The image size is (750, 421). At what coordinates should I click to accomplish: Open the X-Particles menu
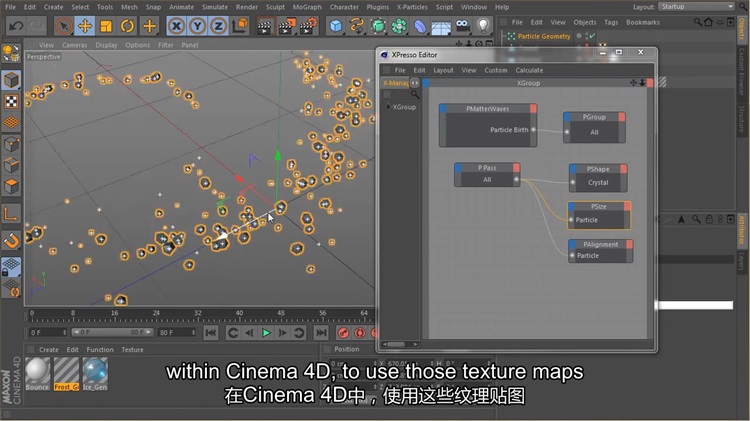[412, 7]
